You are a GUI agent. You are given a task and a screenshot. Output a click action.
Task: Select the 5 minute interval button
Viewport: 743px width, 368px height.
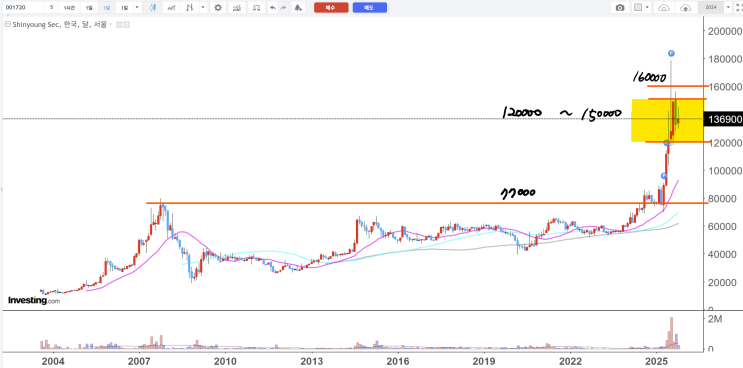[x=52, y=8]
